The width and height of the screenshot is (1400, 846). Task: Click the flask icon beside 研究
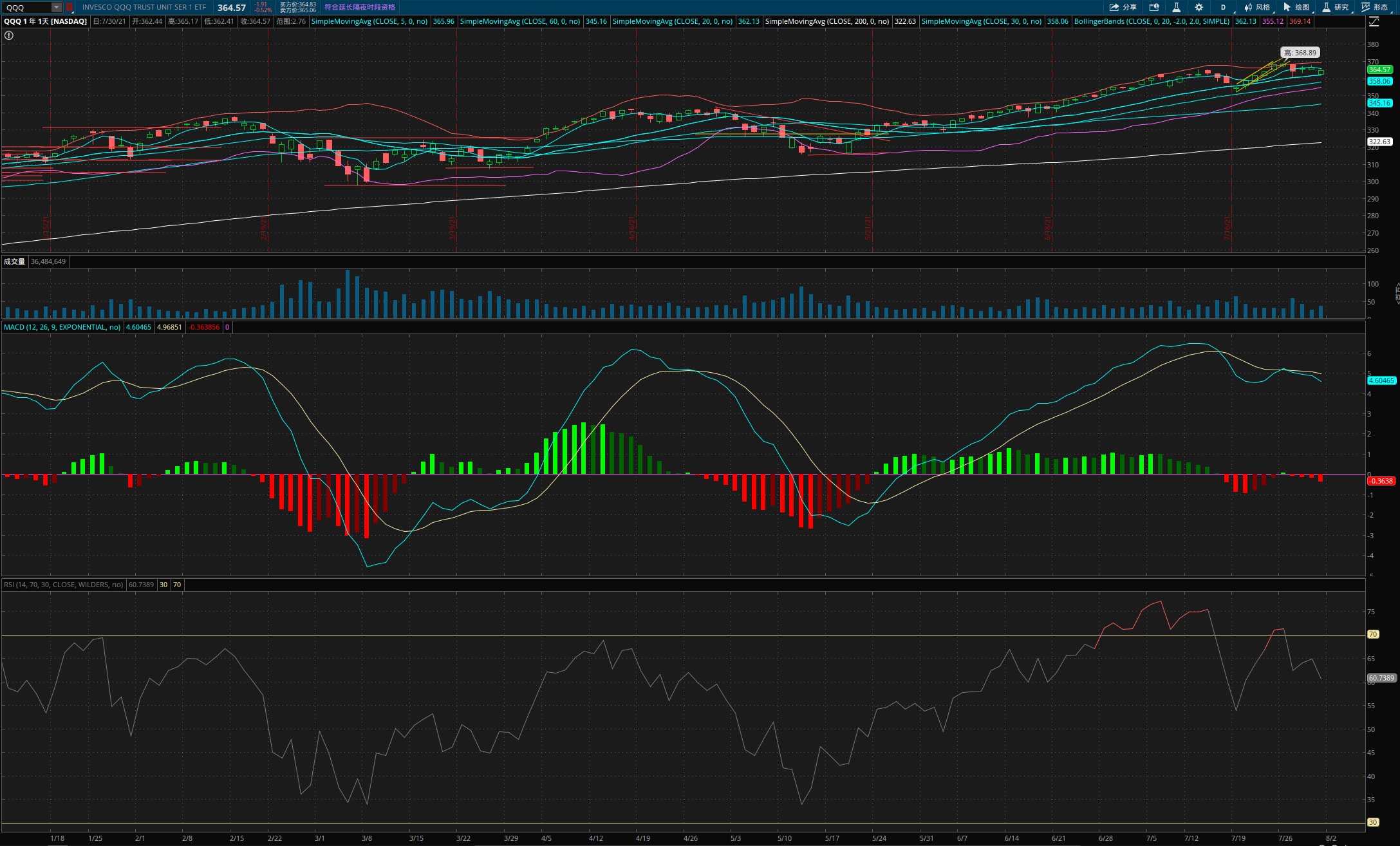pos(1326,8)
